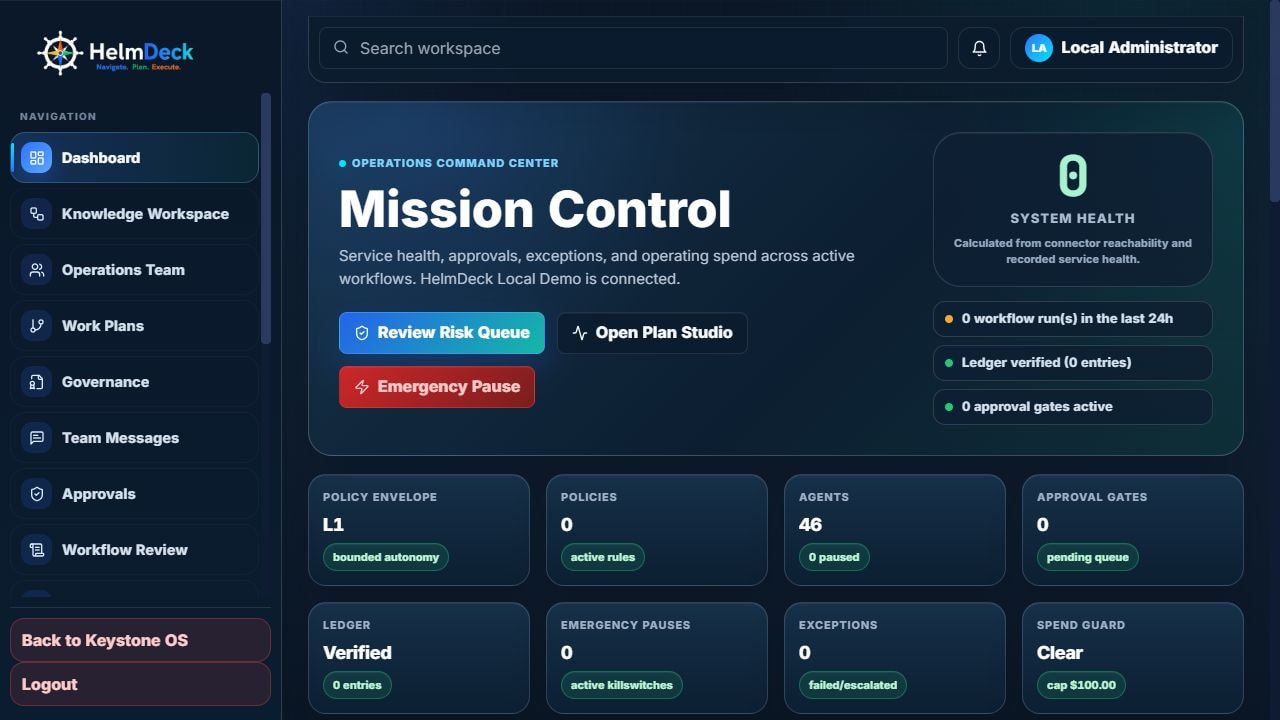
Task: Click the HelmDeck ship wheel logo
Action: tap(59, 53)
